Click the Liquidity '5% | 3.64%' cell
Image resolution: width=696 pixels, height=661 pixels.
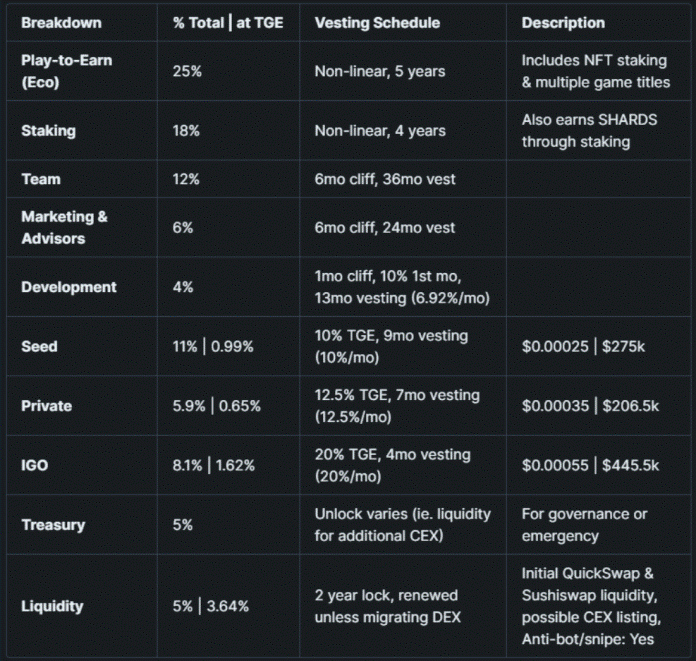[x=211, y=606]
